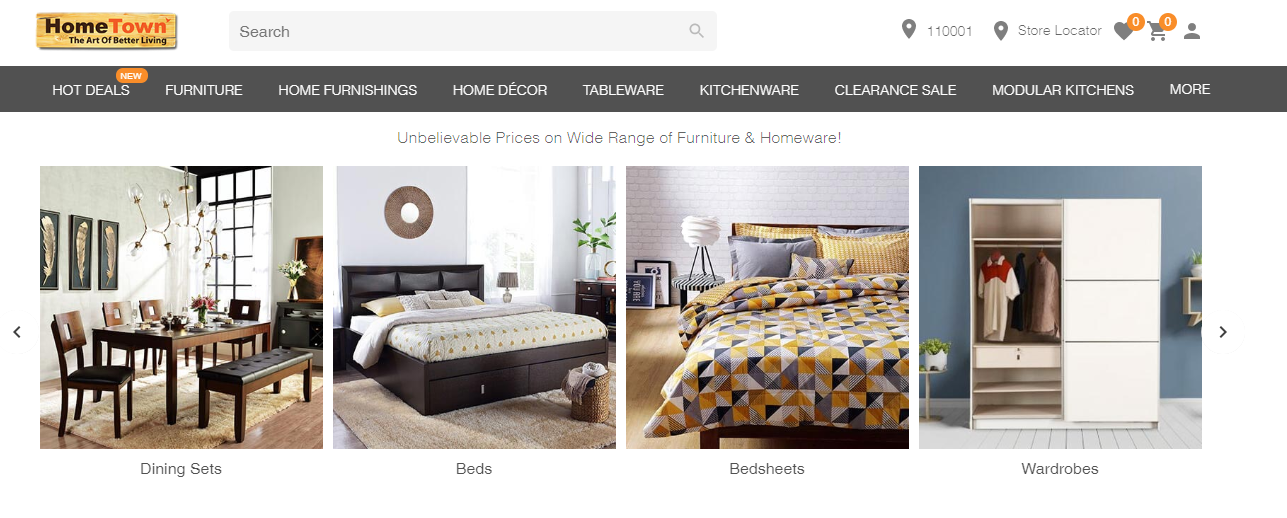Expand the MORE menu
The image size is (1287, 518).
(x=1190, y=89)
